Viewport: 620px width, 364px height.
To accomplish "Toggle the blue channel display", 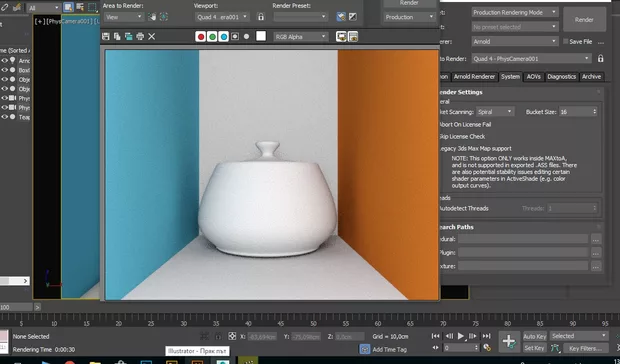I will [223, 37].
